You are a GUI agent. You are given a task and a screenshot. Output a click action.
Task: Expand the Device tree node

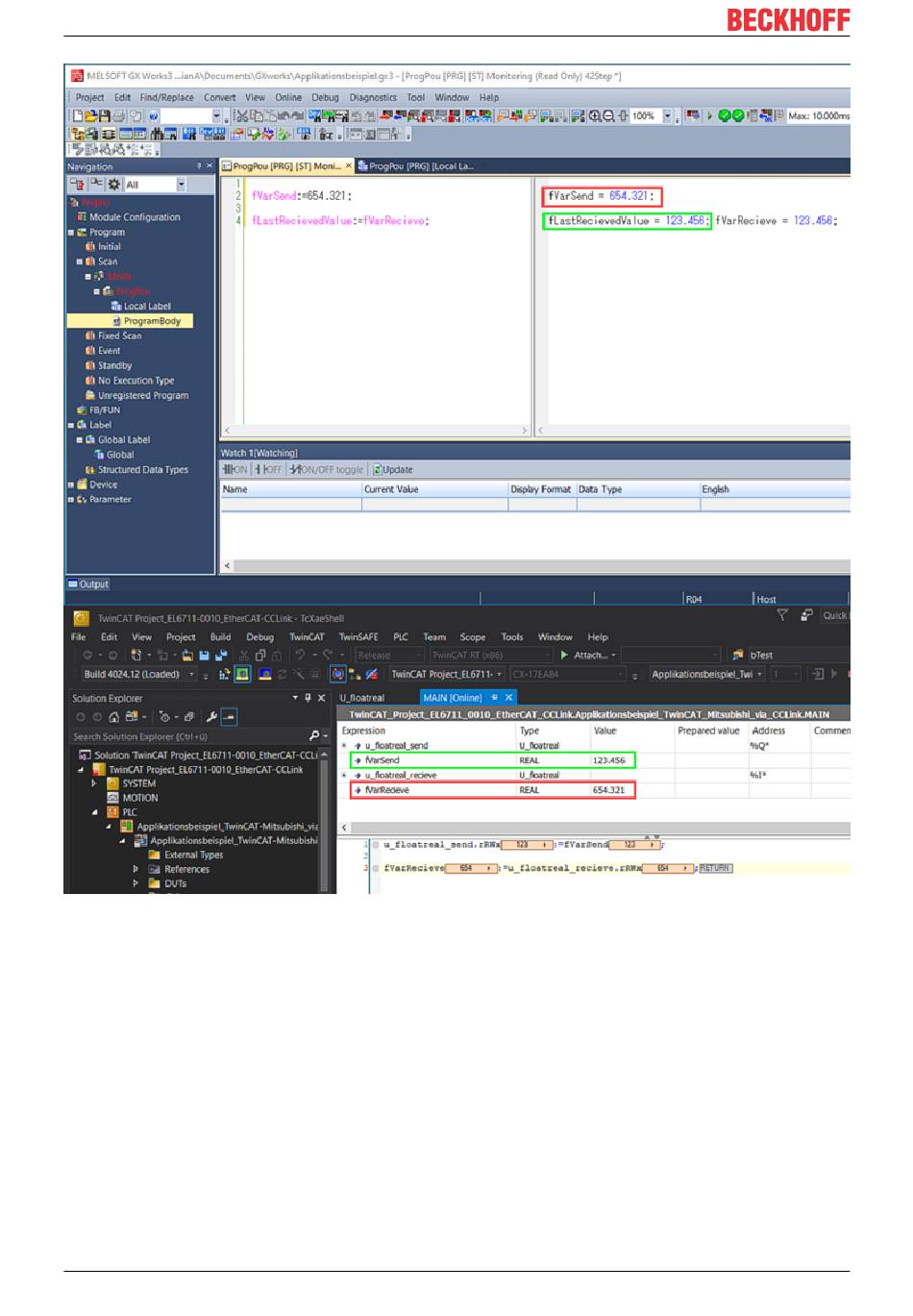70,484
